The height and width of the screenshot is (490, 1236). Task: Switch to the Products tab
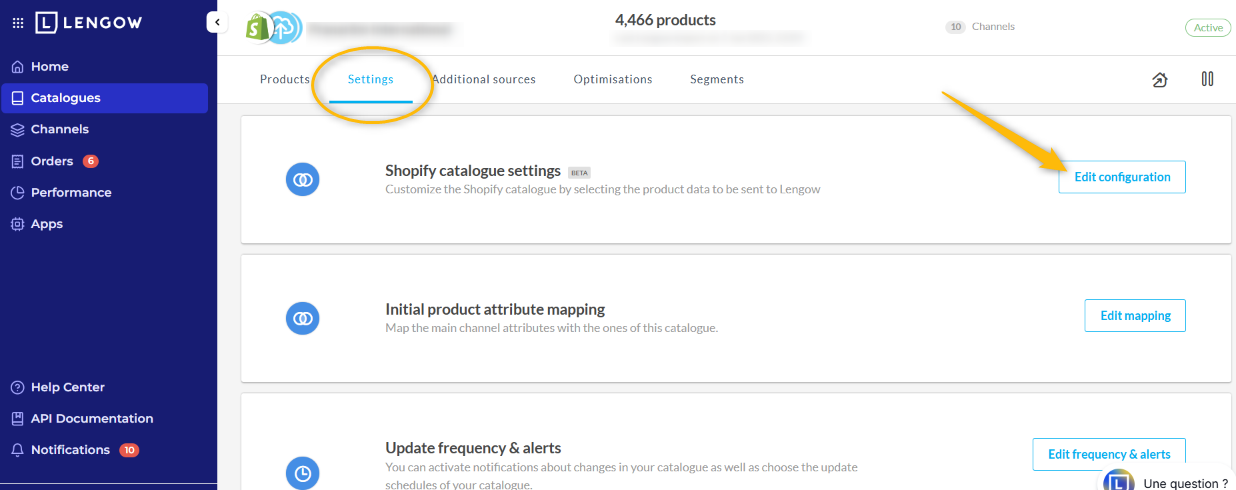[284, 79]
